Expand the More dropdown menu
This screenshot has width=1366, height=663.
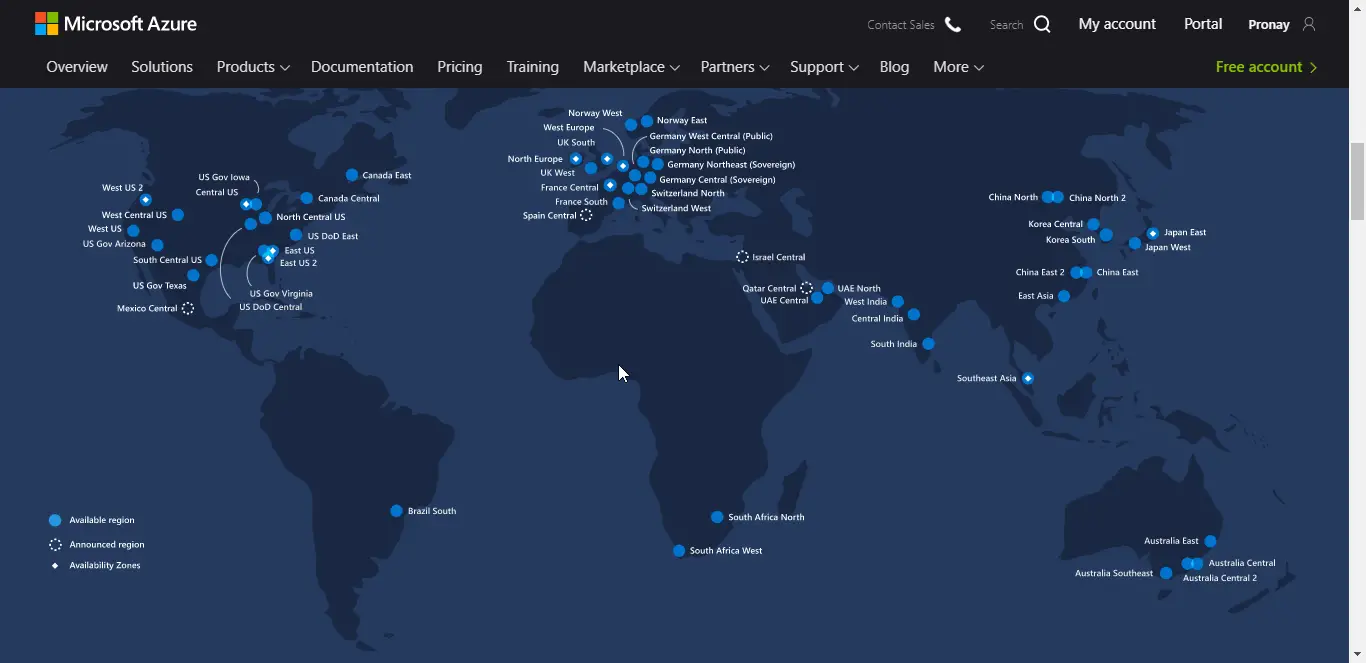pyautogui.click(x=958, y=67)
